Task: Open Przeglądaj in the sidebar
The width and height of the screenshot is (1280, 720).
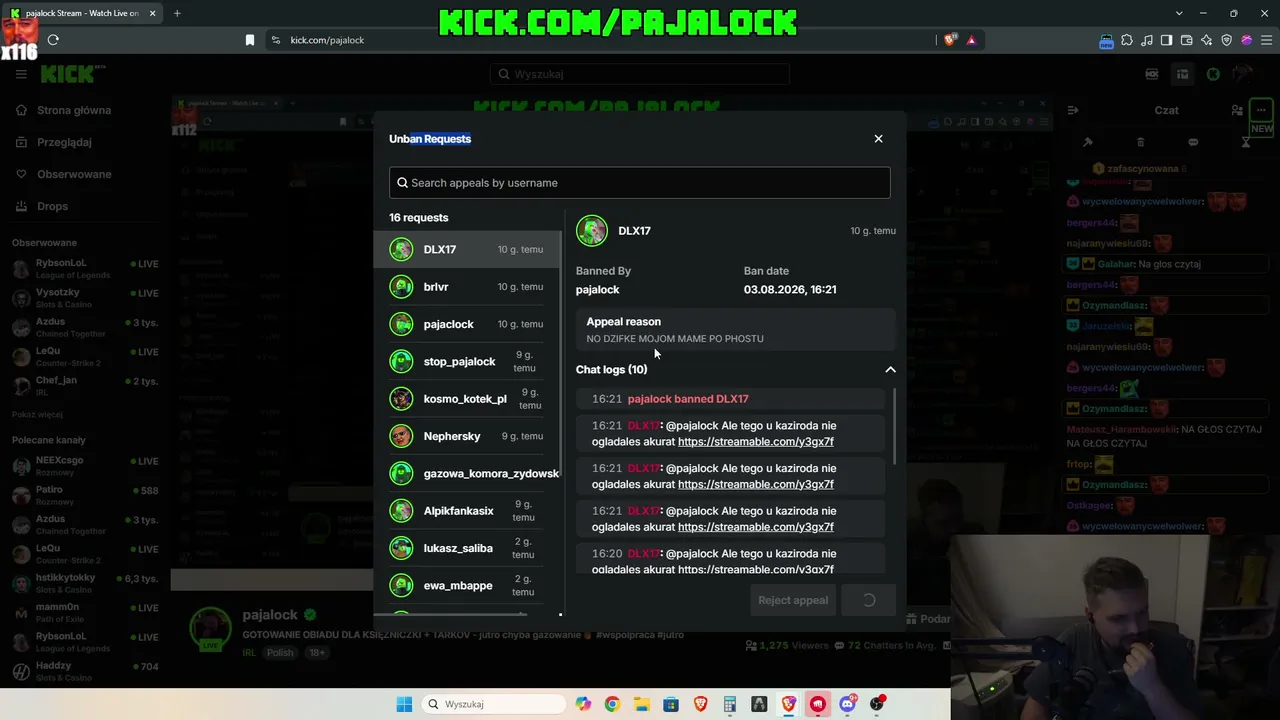Action: [x=64, y=142]
